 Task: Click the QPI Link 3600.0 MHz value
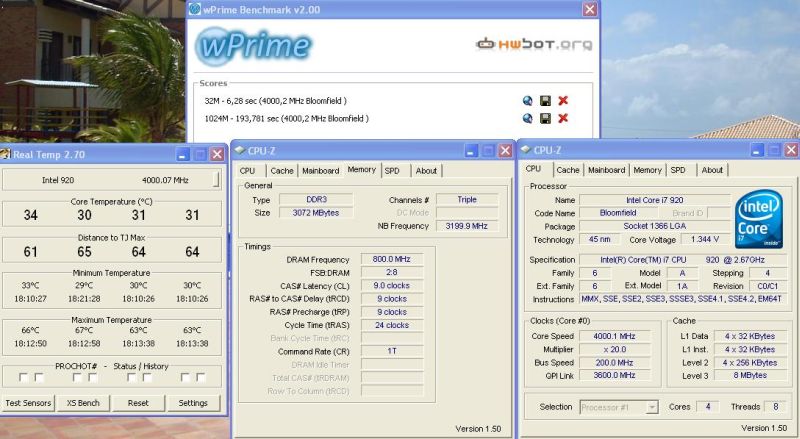tap(614, 375)
